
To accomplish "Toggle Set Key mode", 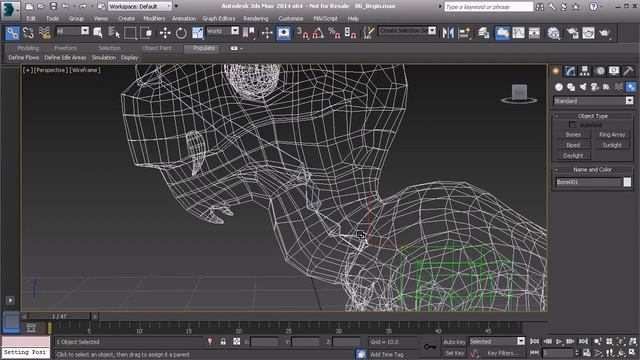I will click(x=454, y=353).
